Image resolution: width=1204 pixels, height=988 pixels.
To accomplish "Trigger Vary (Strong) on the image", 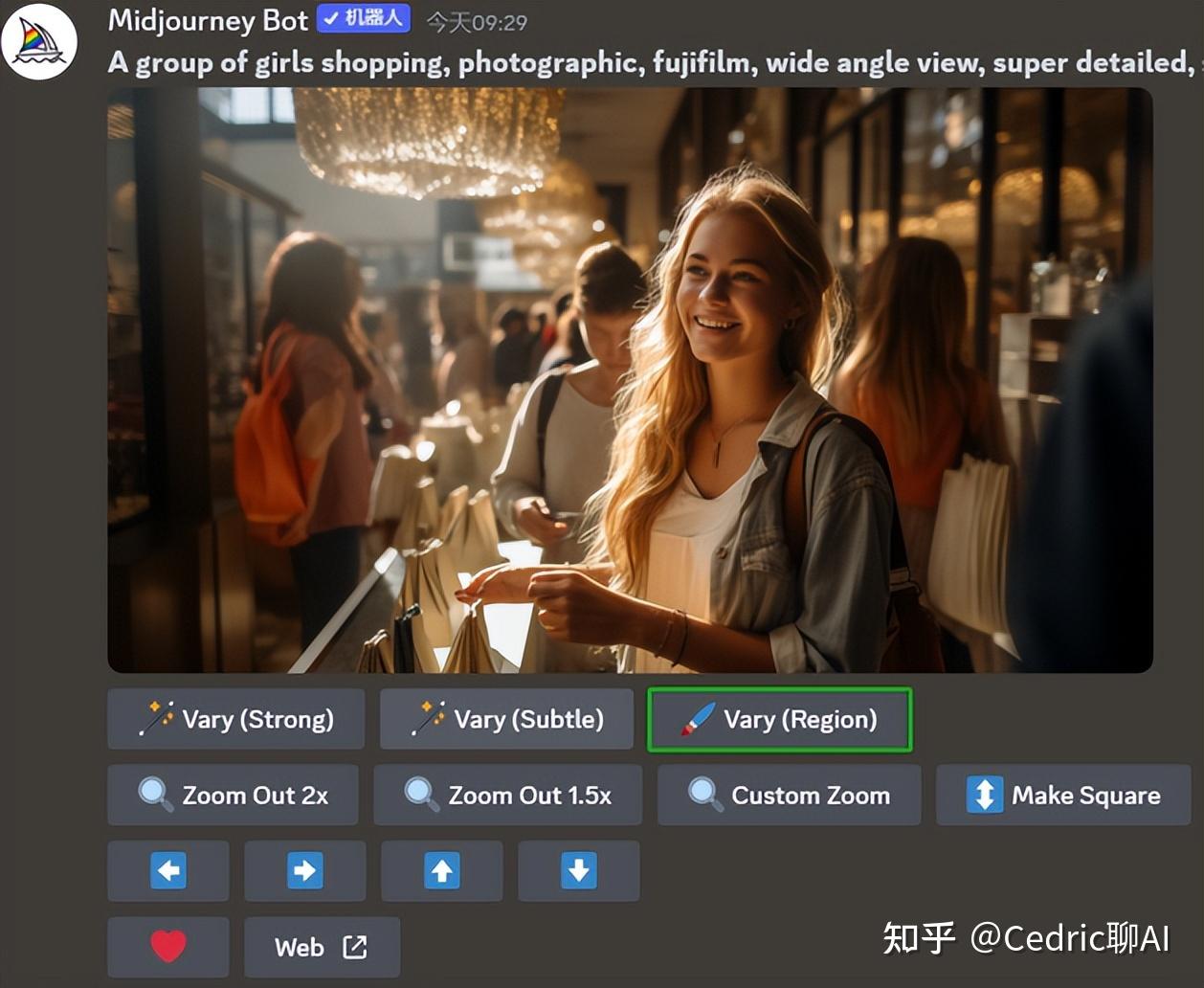I will [235, 719].
